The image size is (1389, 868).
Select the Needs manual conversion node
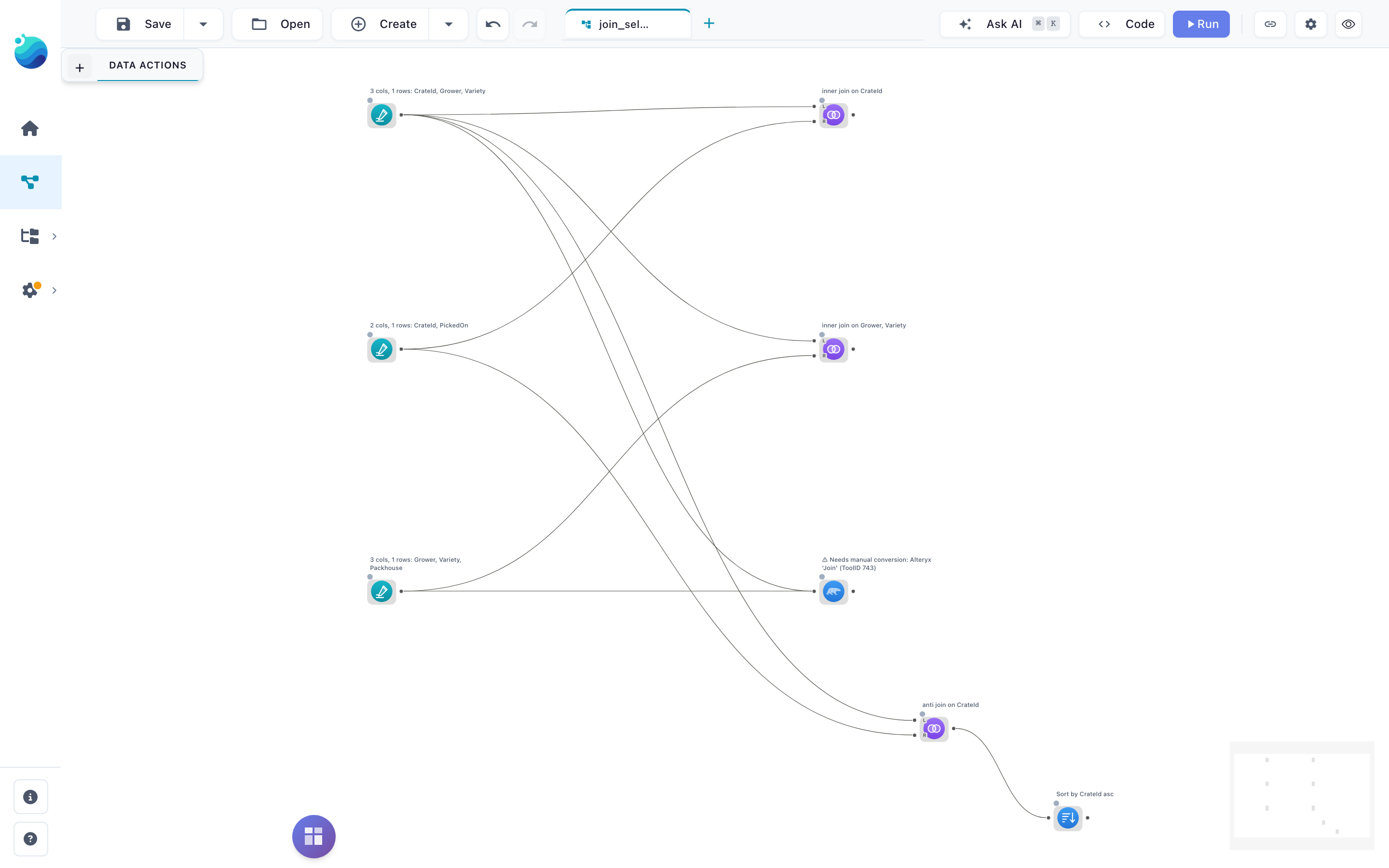pyautogui.click(x=833, y=591)
